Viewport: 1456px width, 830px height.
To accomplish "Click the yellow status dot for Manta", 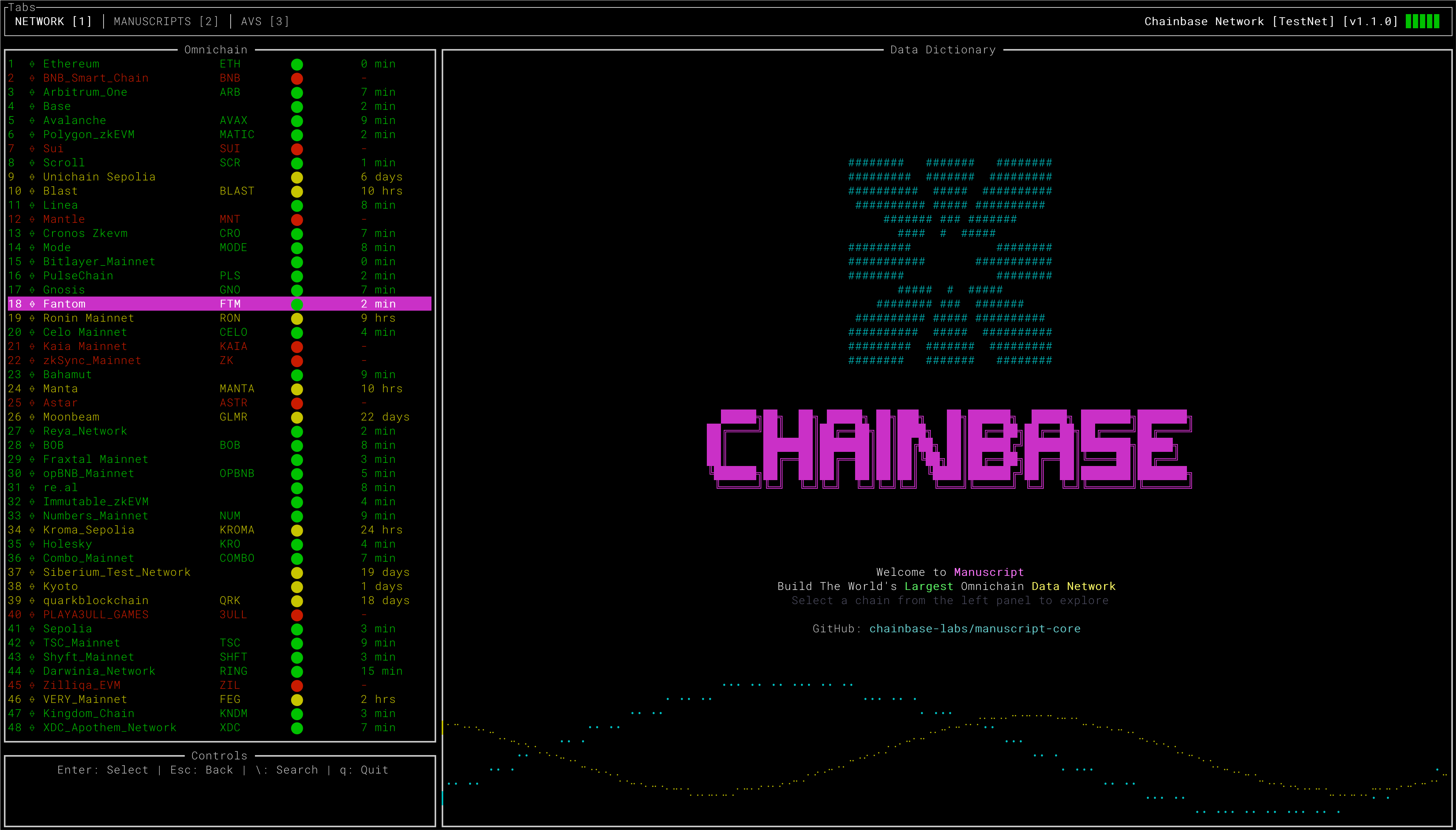I will (297, 390).
